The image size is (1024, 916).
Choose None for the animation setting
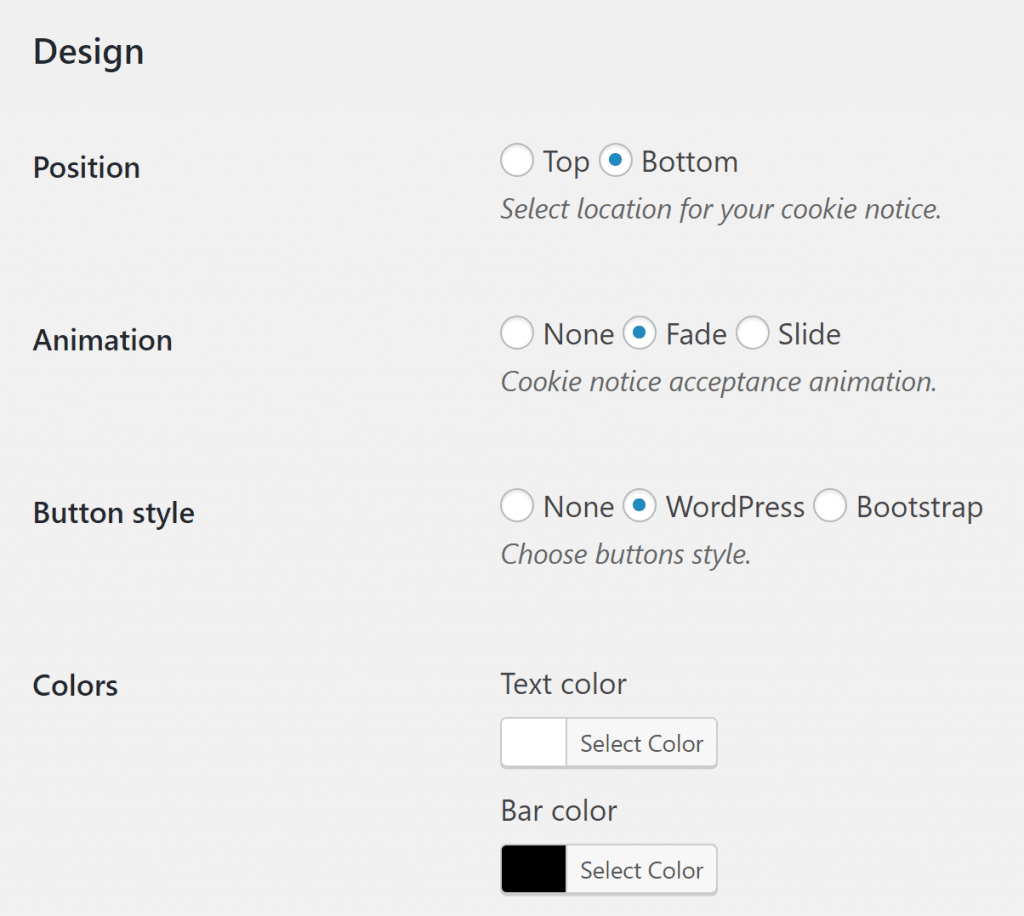(x=517, y=333)
